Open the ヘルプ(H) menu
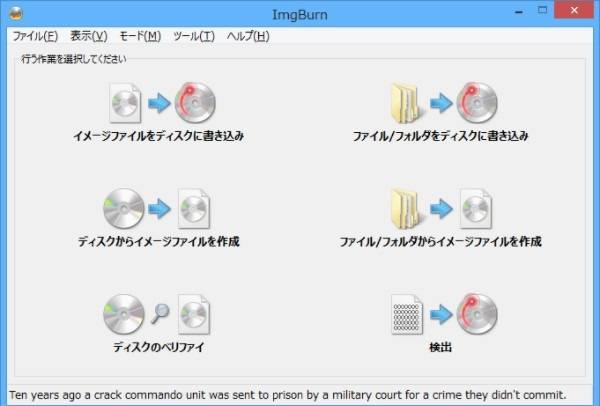The image size is (600, 406). pos(248,36)
